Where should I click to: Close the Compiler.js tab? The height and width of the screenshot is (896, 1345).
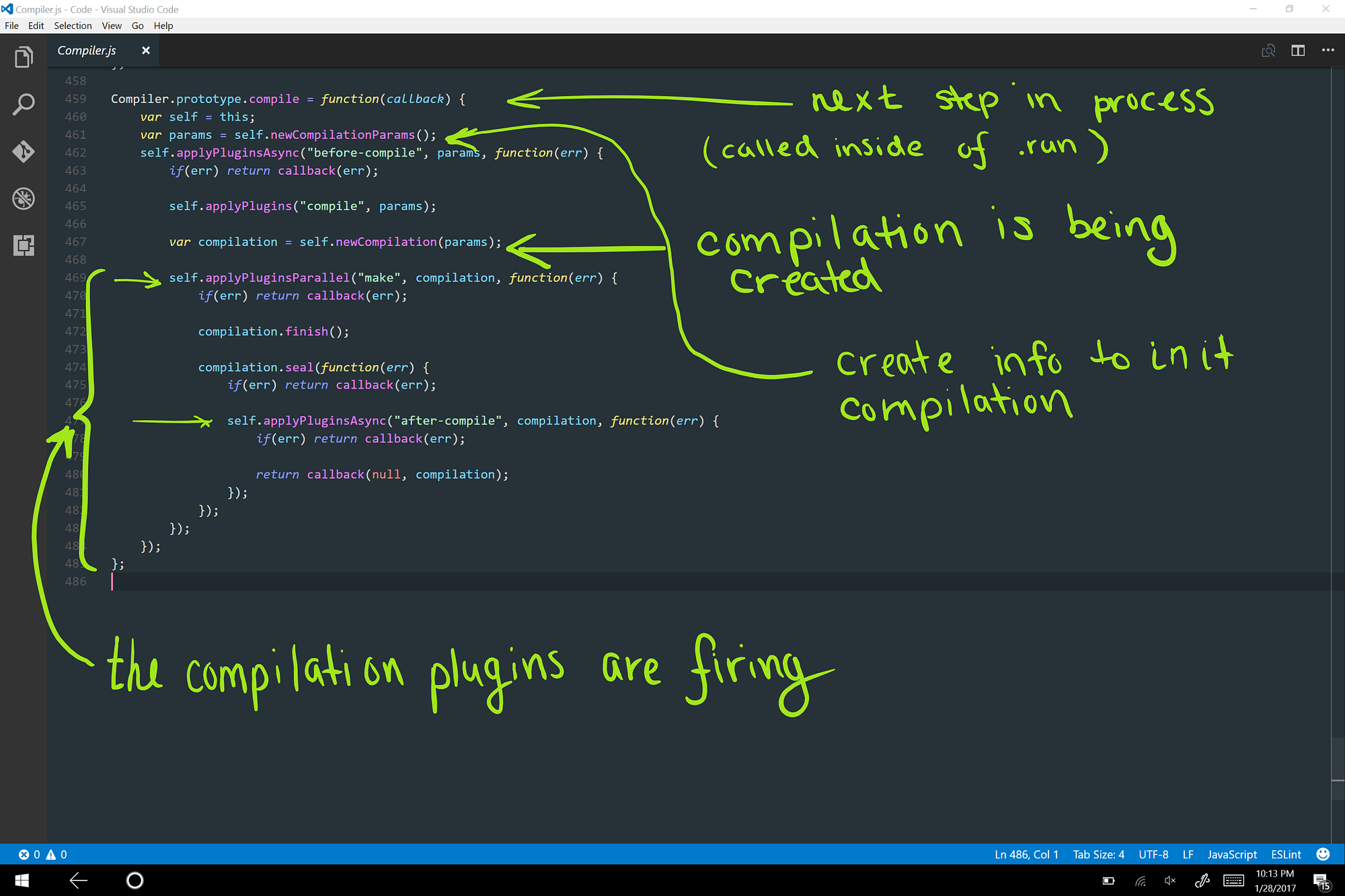tap(145, 50)
